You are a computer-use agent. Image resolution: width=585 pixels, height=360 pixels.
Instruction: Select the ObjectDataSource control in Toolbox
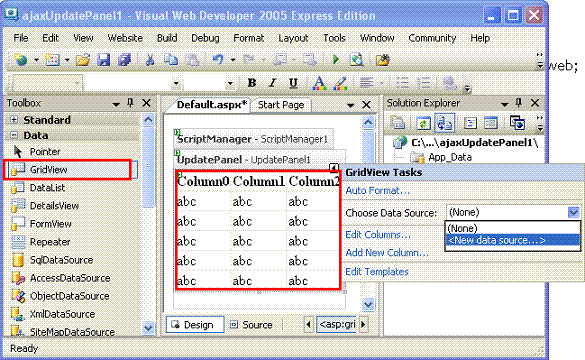click(60, 296)
